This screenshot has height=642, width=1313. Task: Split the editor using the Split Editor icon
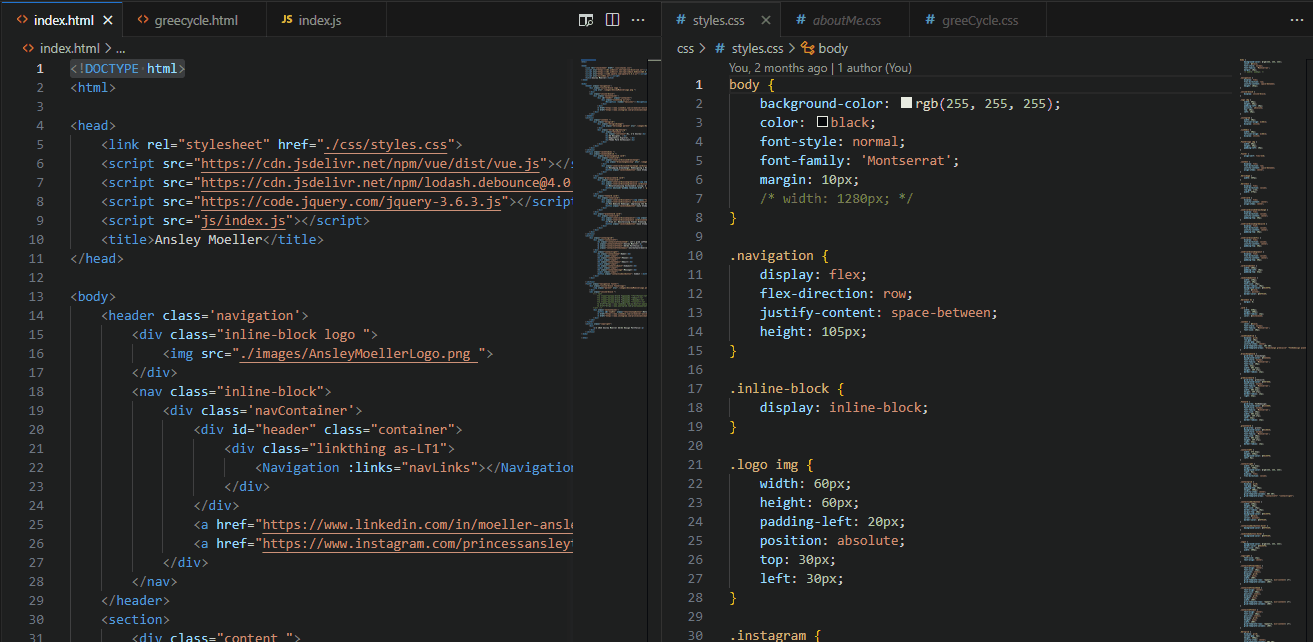[612, 19]
